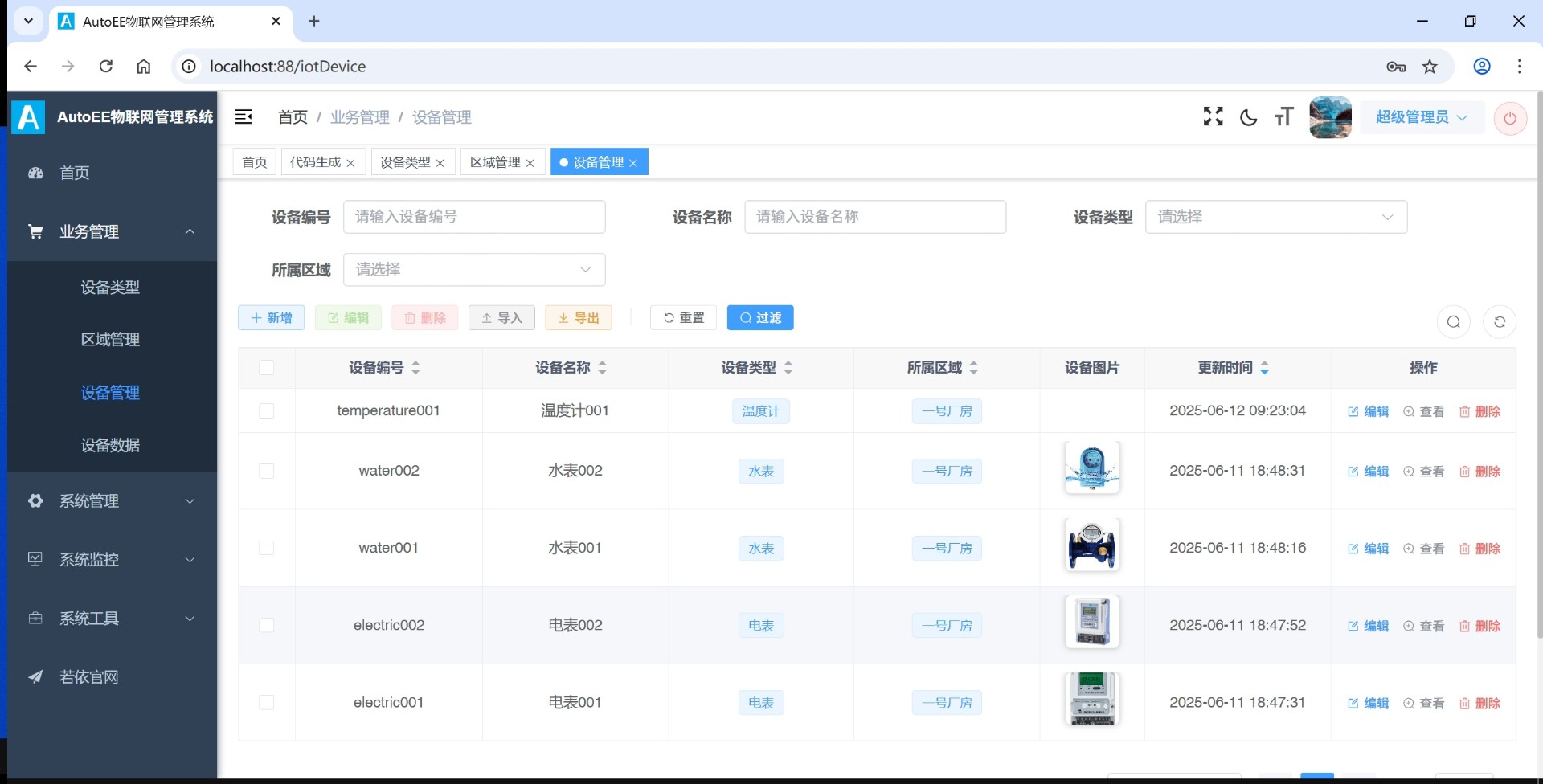Tick the select-all checkbox in the table header

pyautogui.click(x=267, y=368)
